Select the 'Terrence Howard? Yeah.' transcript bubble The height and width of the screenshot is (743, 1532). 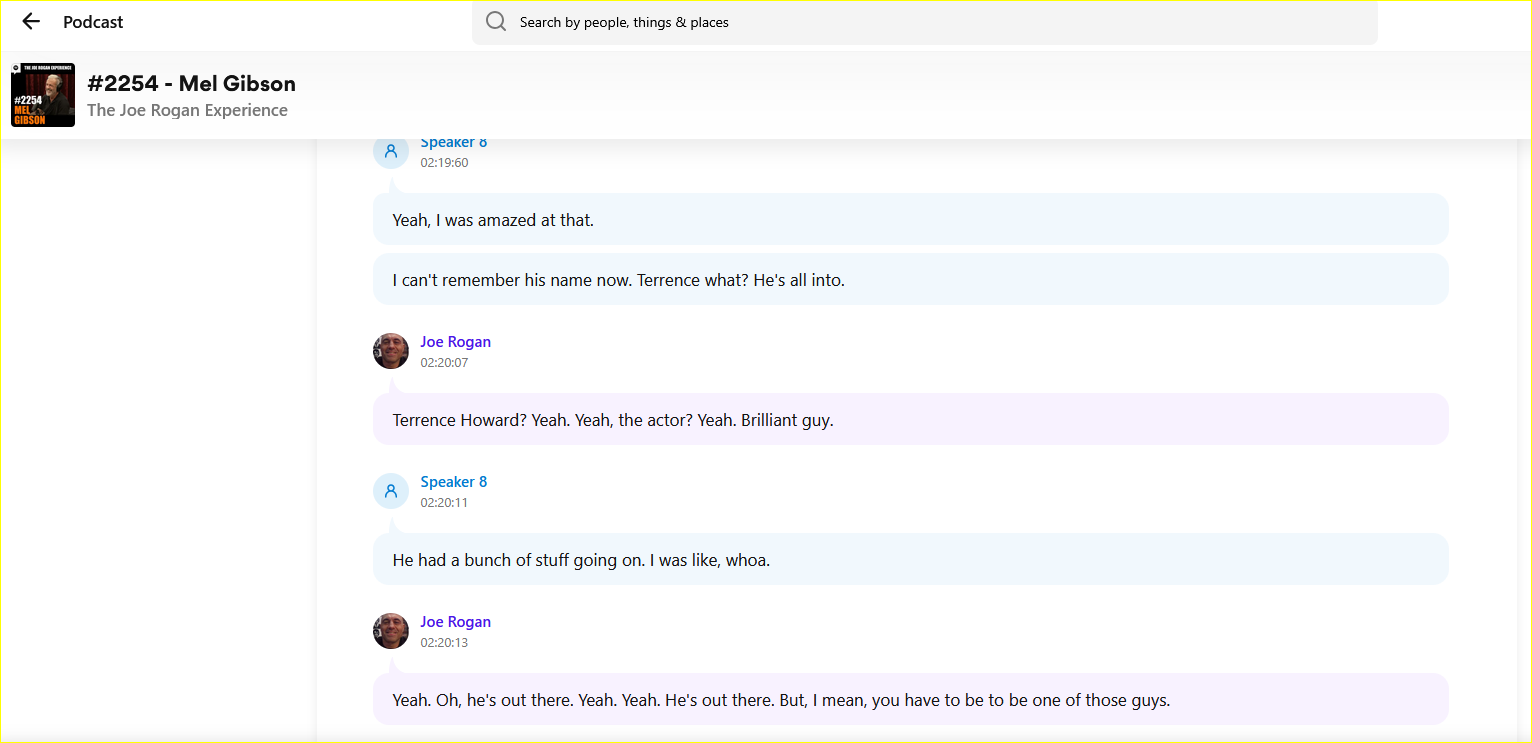(x=910, y=419)
